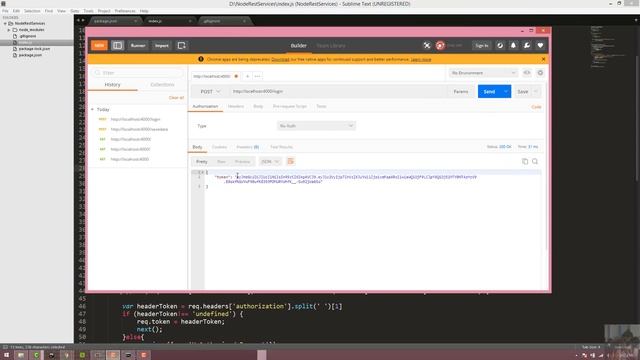The height and width of the screenshot is (360, 640).
Task: Open the POST method dropdown
Action: coord(210,91)
